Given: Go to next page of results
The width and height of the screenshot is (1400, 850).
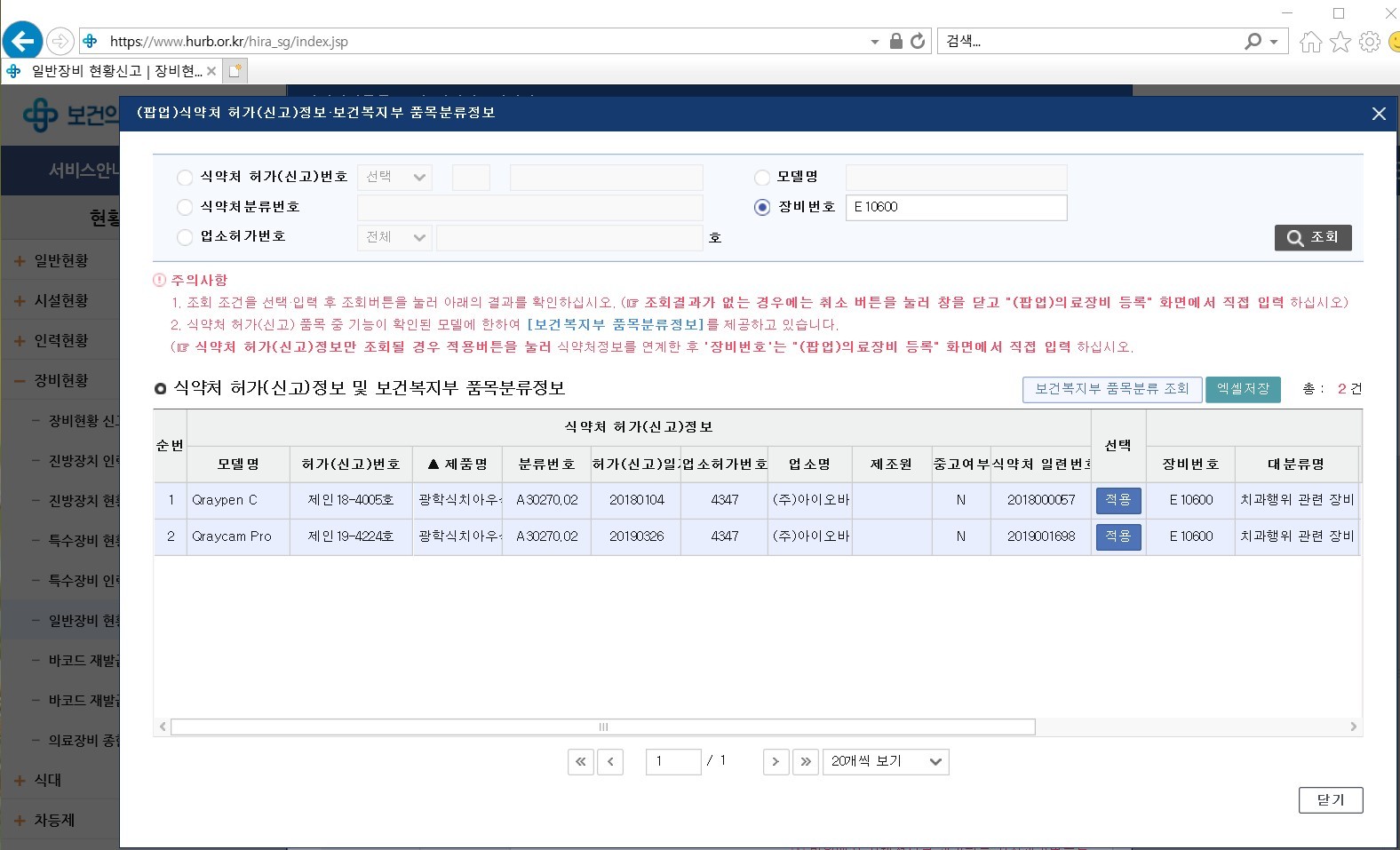Looking at the screenshot, I should (x=776, y=761).
